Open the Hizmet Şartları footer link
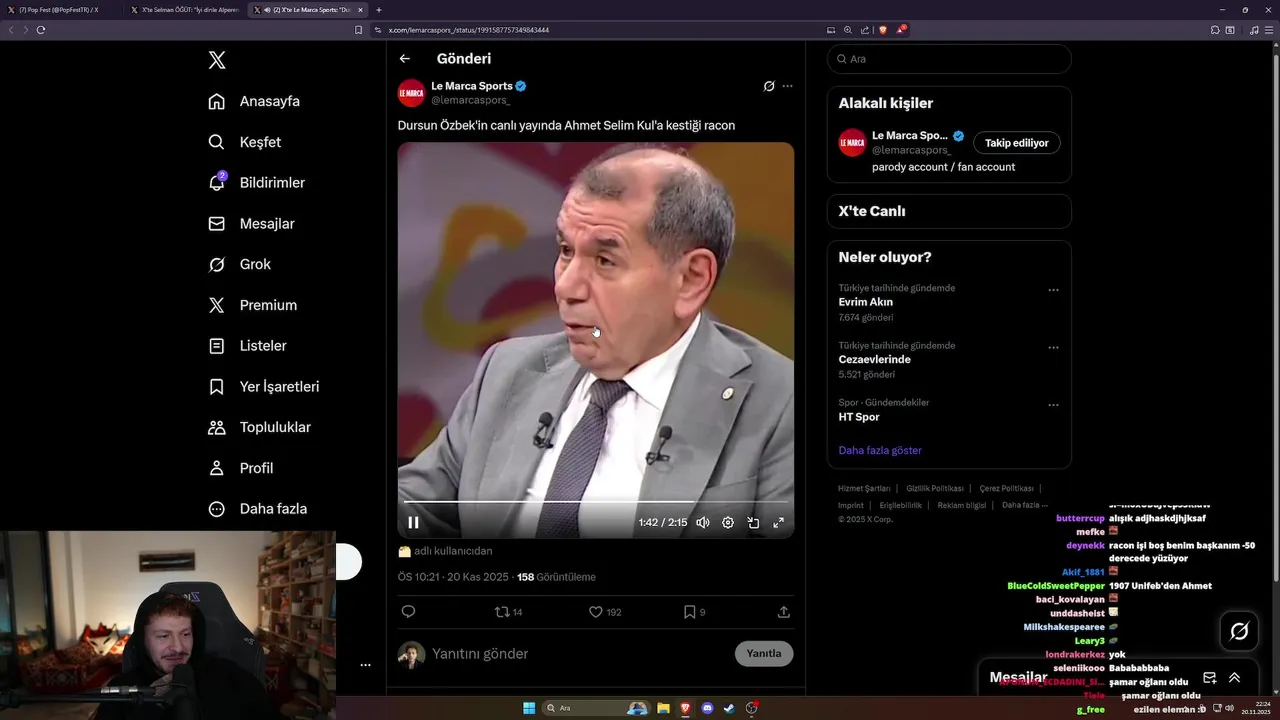Image resolution: width=1280 pixels, height=720 pixels. click(x=864, y=488)
